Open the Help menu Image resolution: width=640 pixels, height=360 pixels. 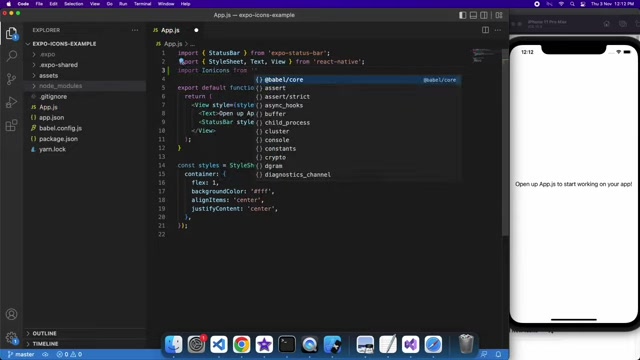[185, 4]
